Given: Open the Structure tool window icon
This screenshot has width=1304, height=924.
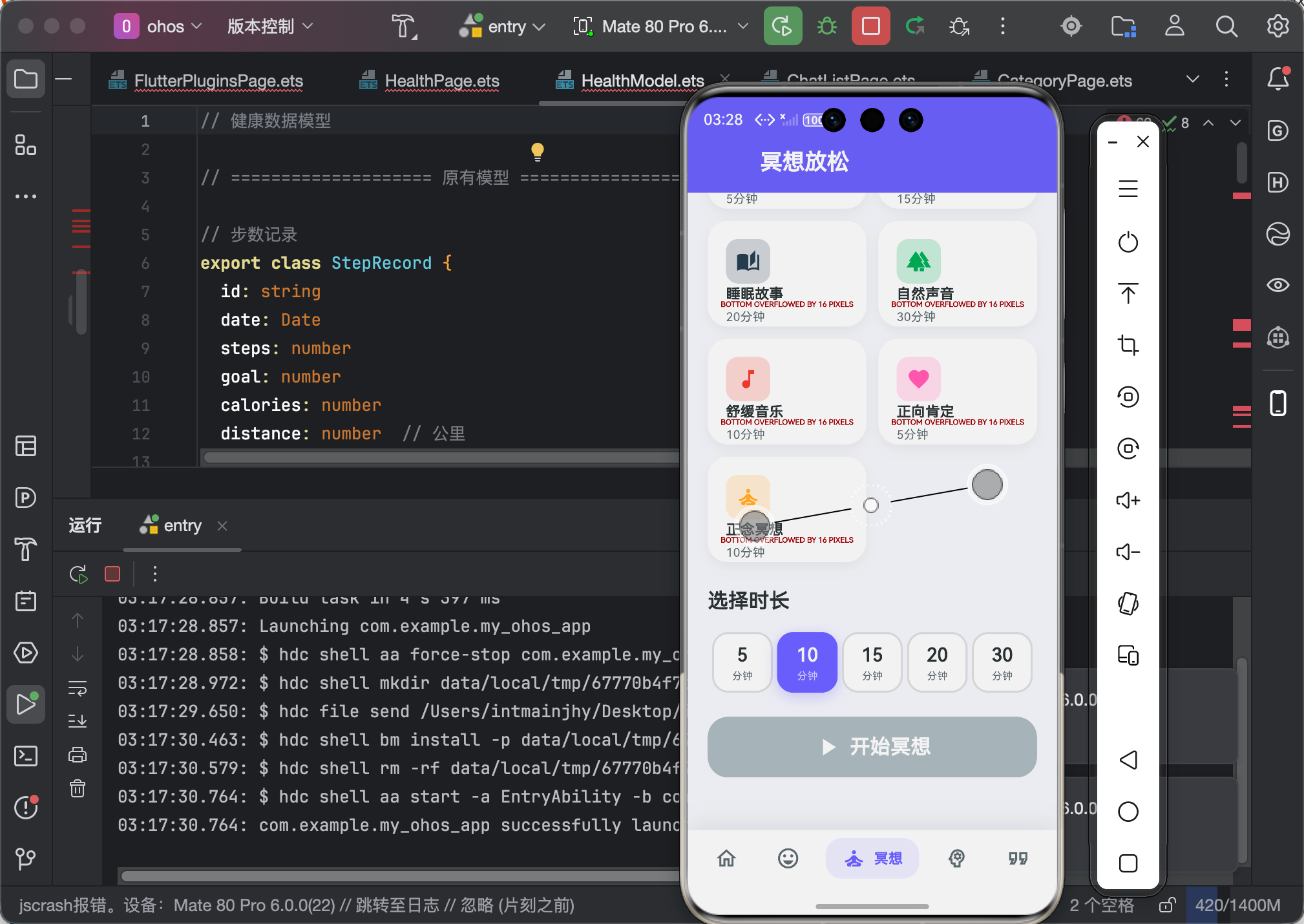Looking at the screenshot, I should 26,145.
